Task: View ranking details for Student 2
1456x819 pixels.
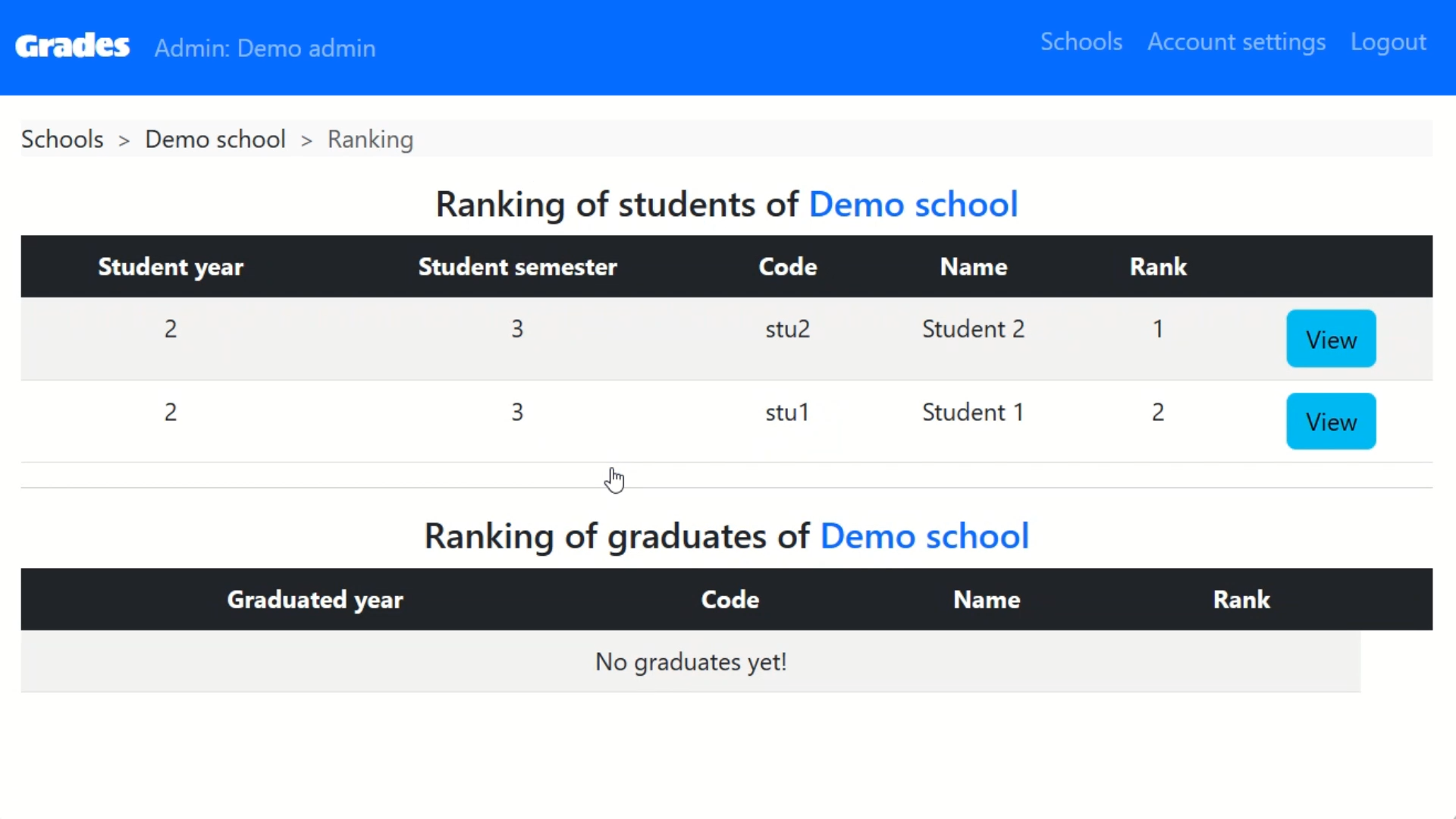Action: (x=1331, y=339)
